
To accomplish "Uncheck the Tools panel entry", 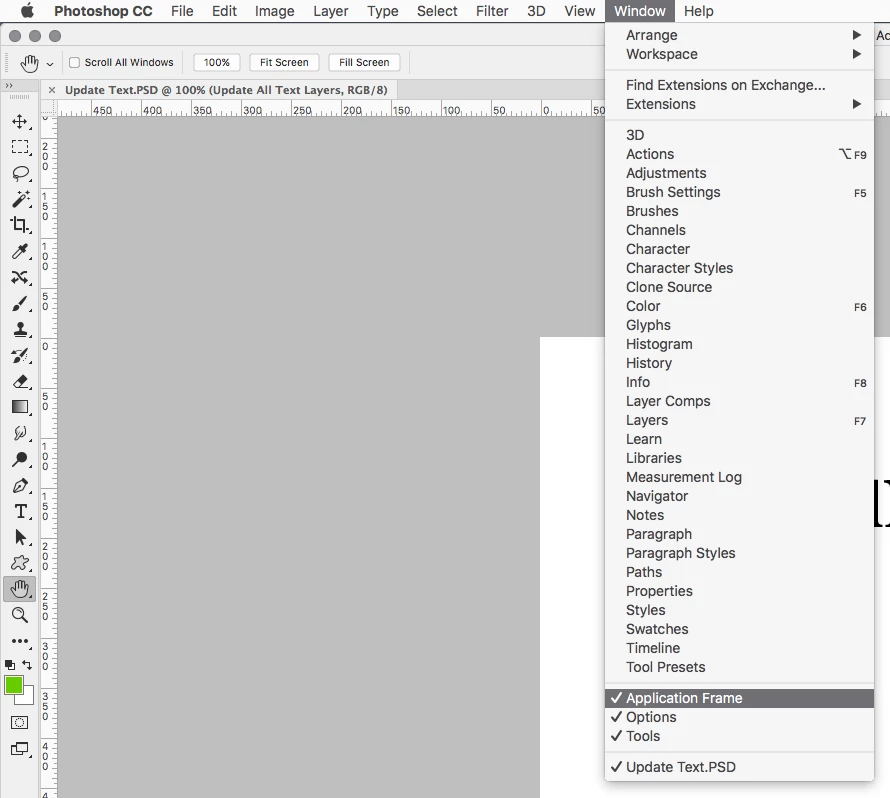I will (739, 736).
